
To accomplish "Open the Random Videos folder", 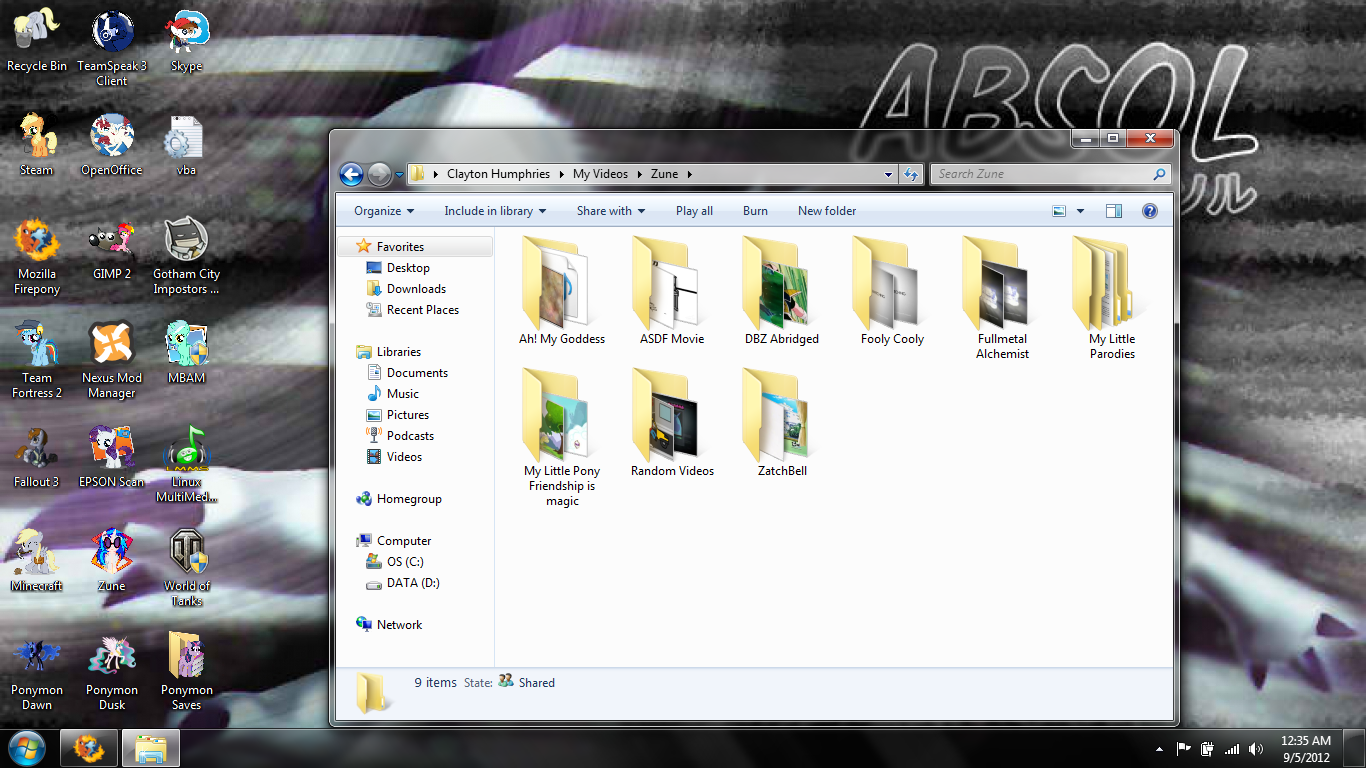I will click(672, 422).
